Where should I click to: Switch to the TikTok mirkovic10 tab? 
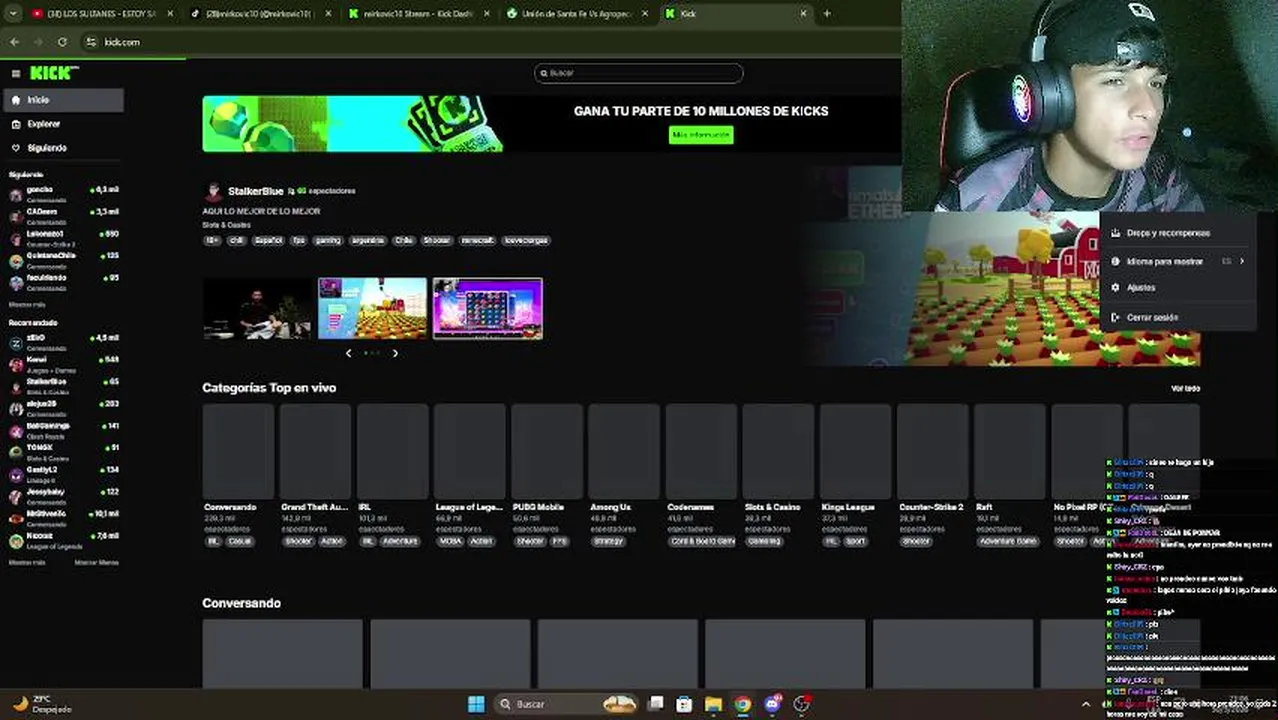(x=262, y=14)
